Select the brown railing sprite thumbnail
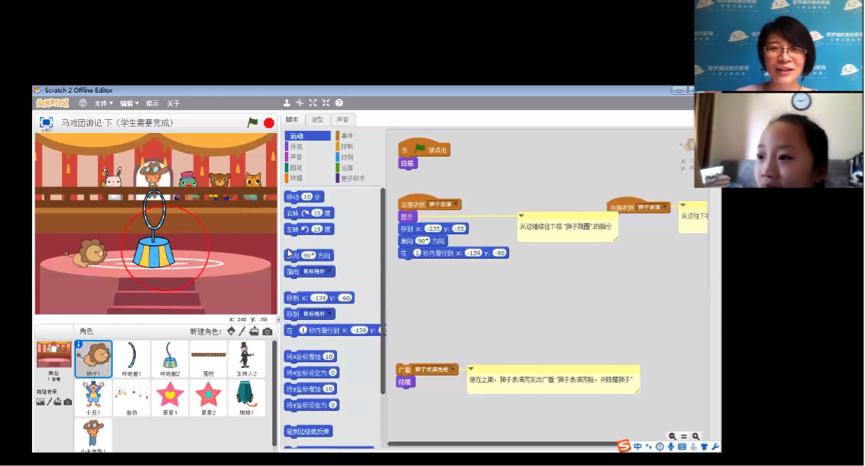Viewport: 865px width, 466px height. (x=208, y=358)
